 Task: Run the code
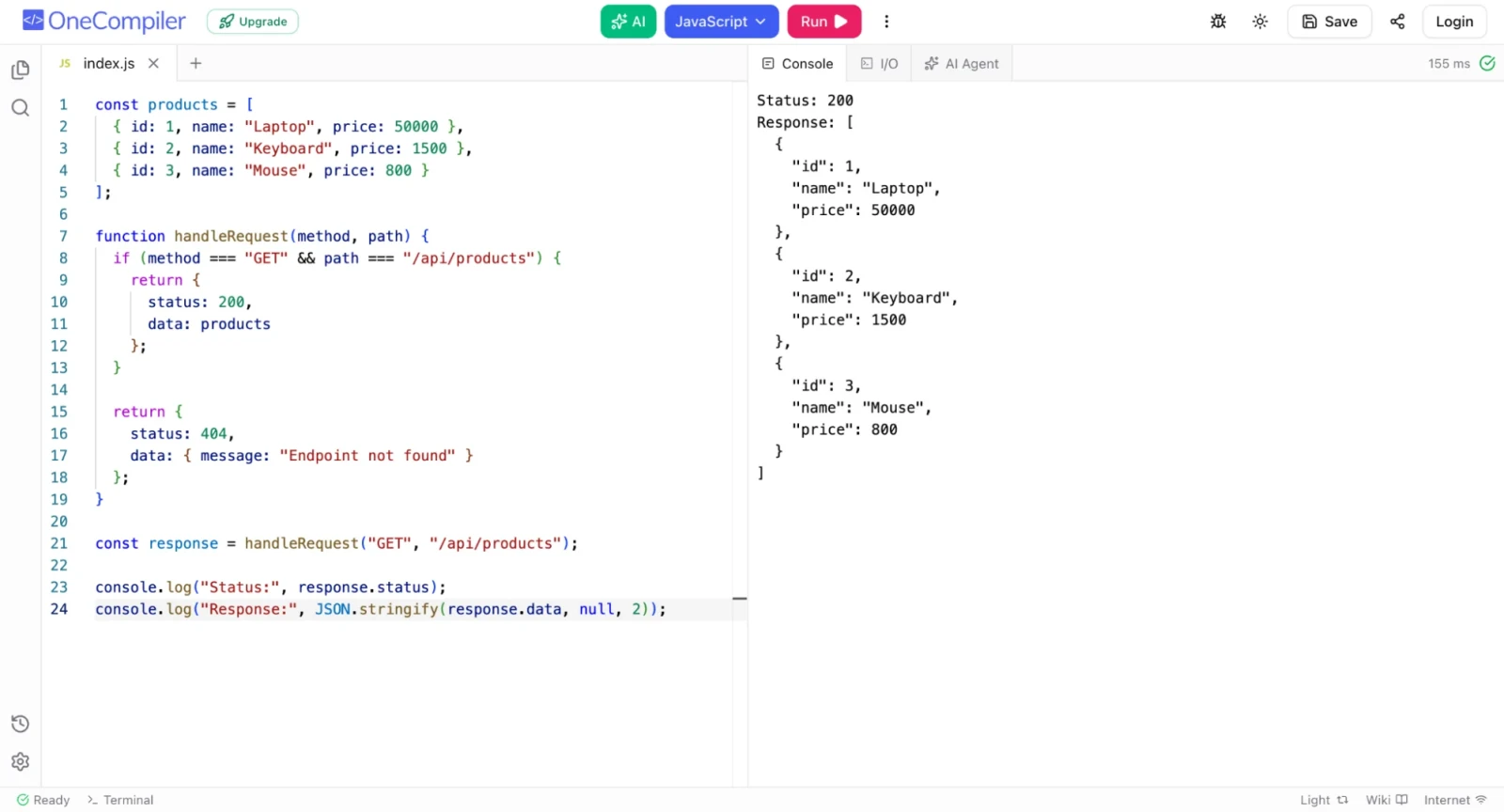pyautogui.click(x=824, y=22)
